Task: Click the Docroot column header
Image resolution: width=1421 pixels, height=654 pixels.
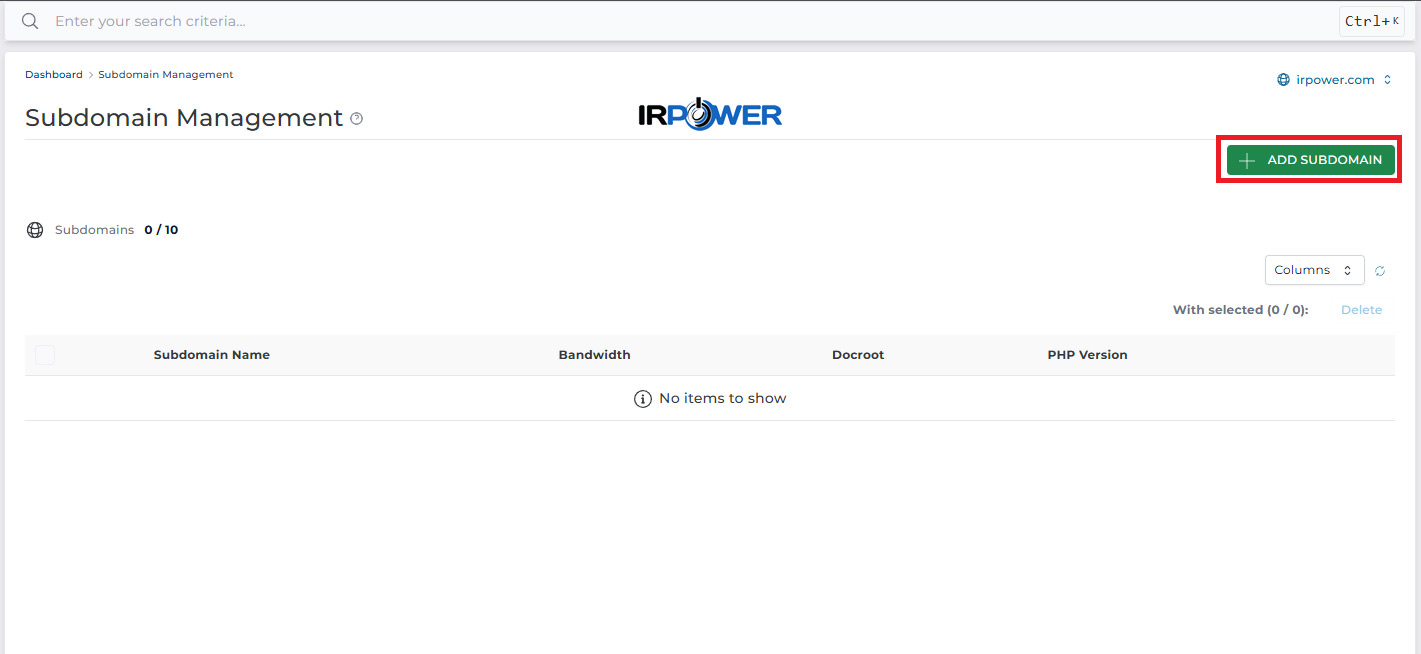Action: coord(858,355)
